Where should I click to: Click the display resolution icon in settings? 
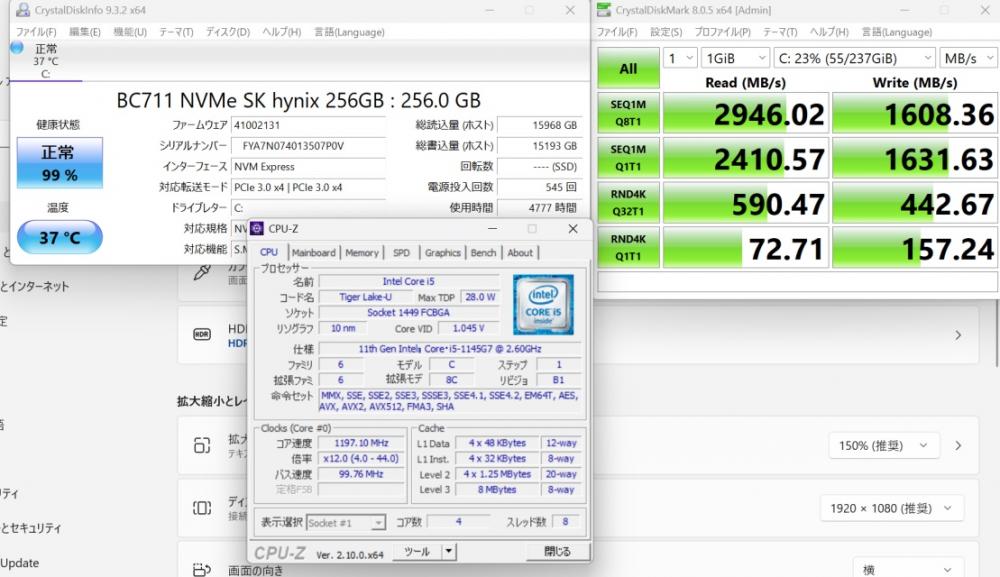202,508
